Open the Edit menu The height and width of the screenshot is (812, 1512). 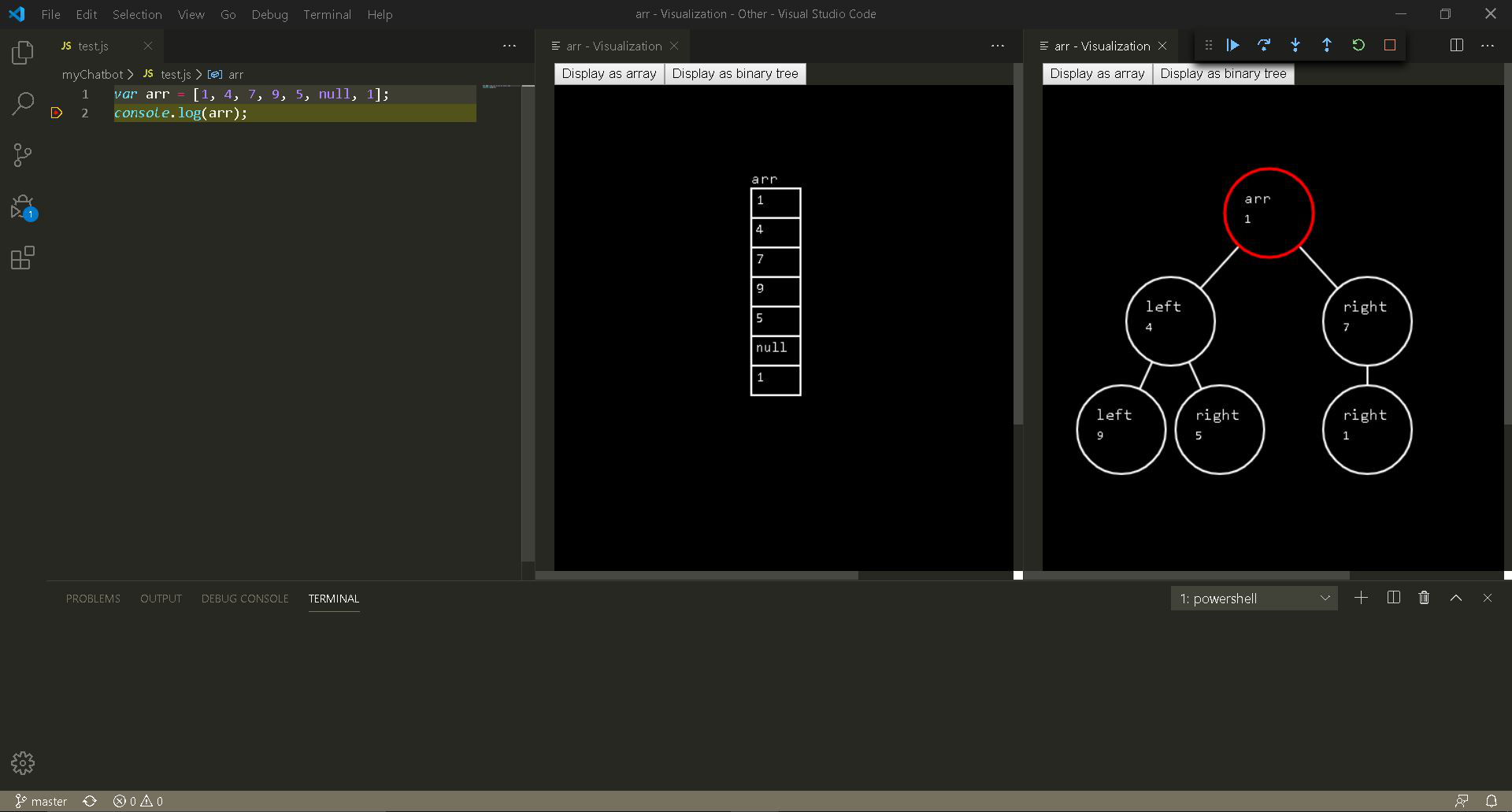[x=87, y=14]
